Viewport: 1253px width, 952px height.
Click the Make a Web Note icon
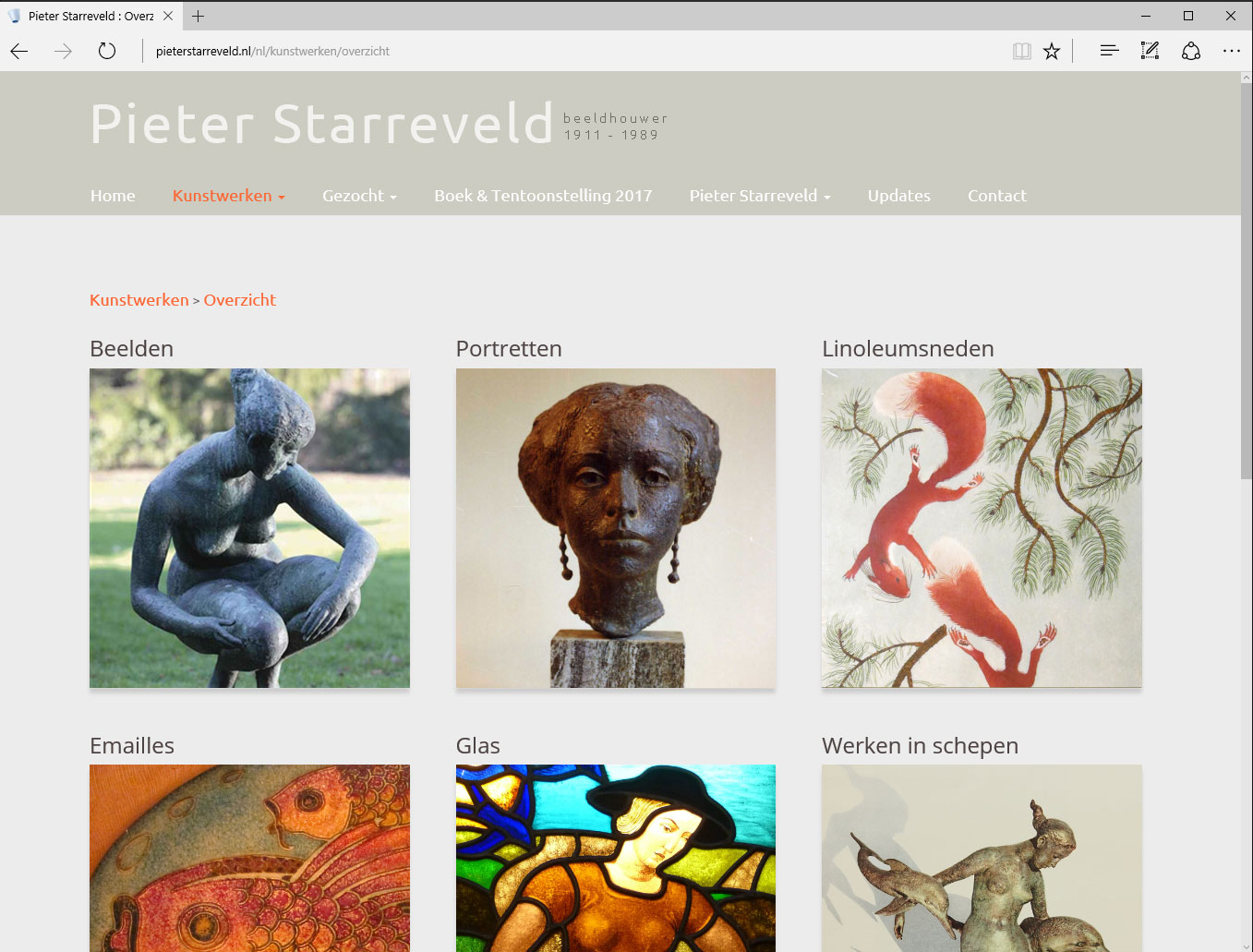point(1150,52)
